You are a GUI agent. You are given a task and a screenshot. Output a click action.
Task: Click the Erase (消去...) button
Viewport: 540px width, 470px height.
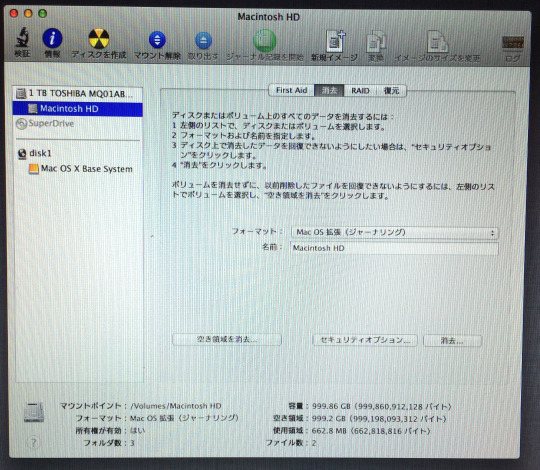(x=452, y=341)
